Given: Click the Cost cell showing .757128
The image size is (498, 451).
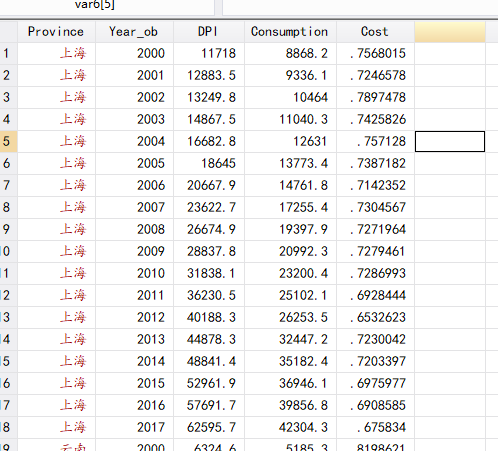Looking at the screenshot, I should point(375,141).
